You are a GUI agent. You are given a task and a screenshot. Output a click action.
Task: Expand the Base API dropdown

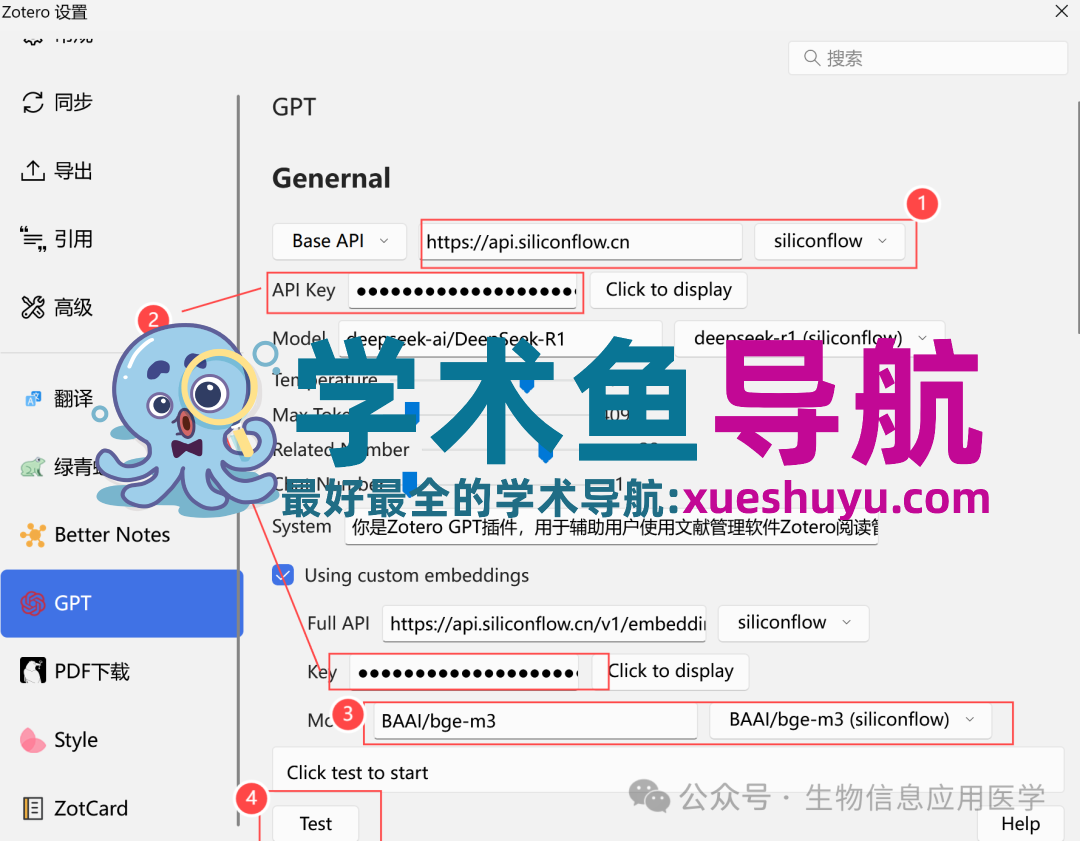[x=339, y=241]
